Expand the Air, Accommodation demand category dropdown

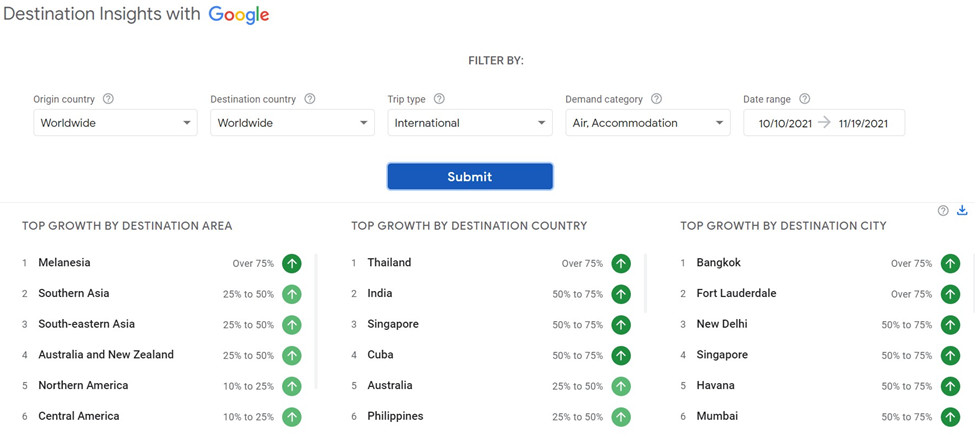648,123
